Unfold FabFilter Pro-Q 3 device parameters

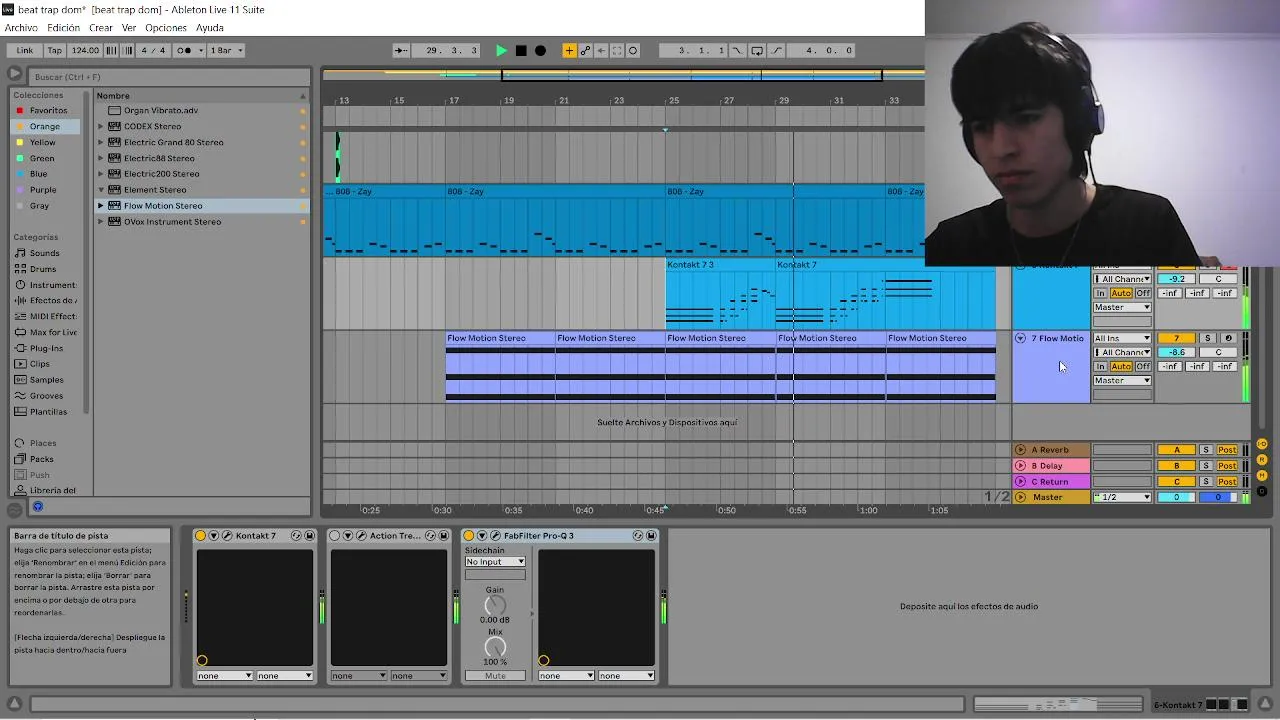pyautogui.click(x=482, y=536)
